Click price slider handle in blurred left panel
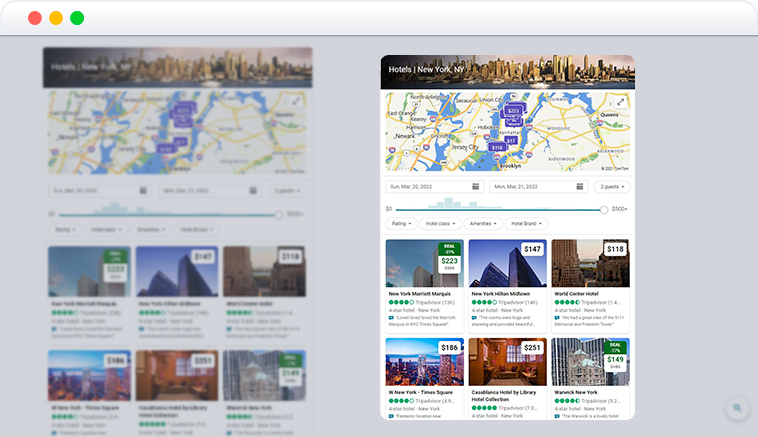The width and height of the screenshot is (758, 437). point(278,215)
